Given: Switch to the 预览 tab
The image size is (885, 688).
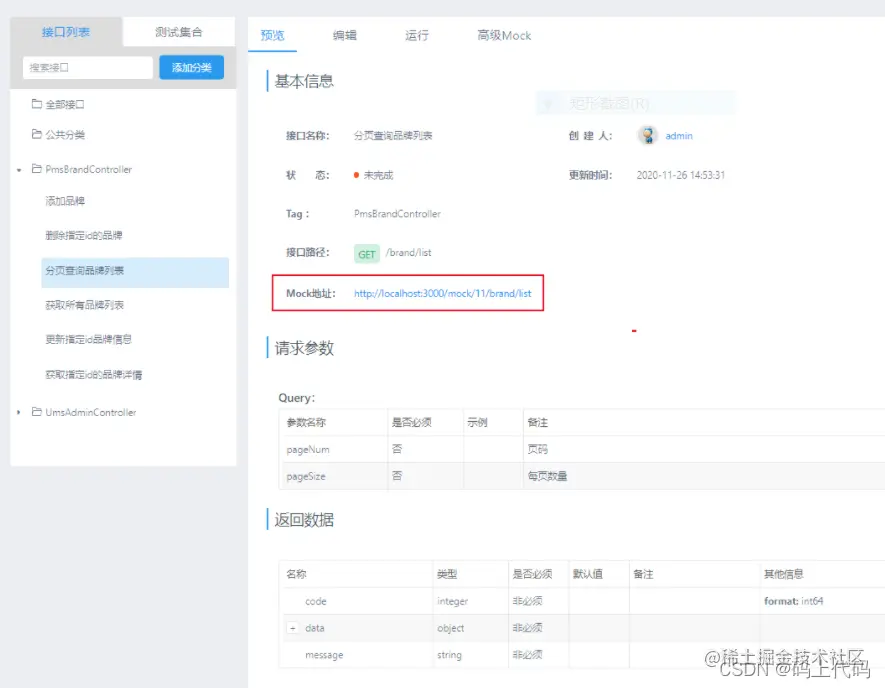Looking at the screenshot, I should 272,35.
